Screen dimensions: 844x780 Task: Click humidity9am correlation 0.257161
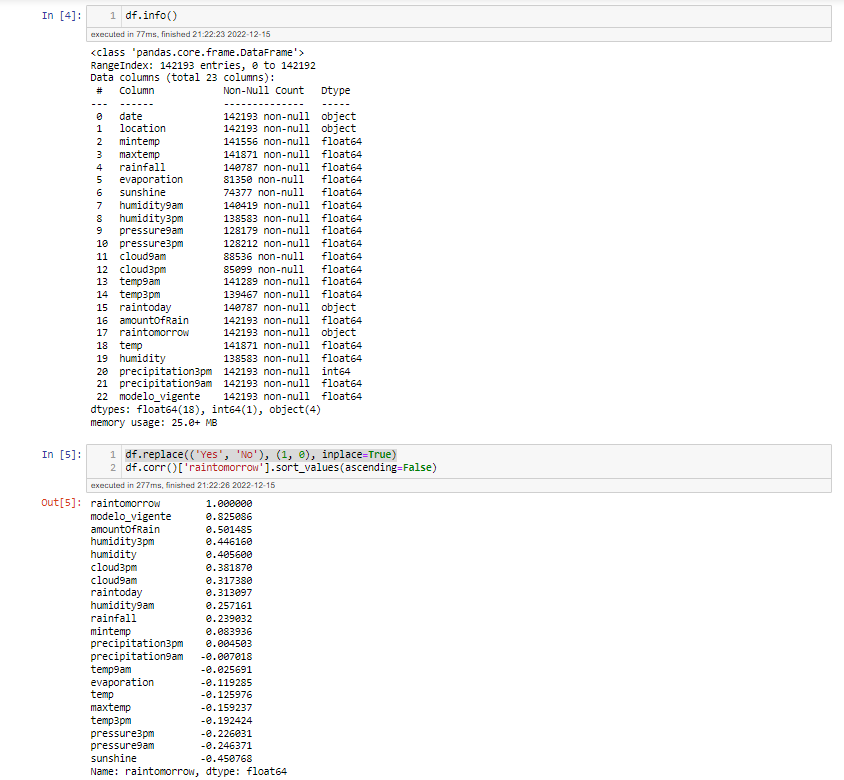click(x=229, y=606)
